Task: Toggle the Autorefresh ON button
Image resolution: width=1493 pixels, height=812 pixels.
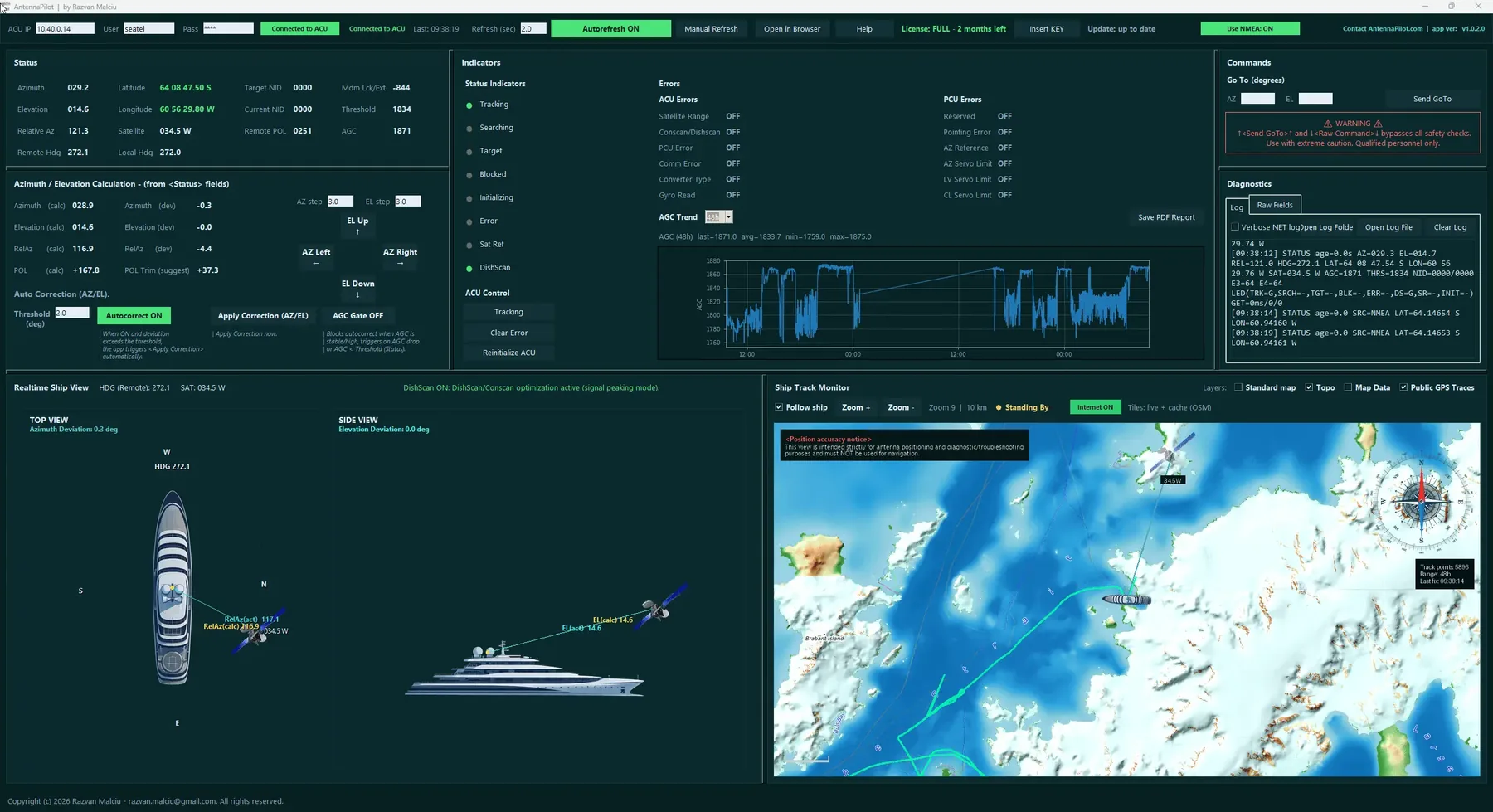Action: [x=610, y=28]
